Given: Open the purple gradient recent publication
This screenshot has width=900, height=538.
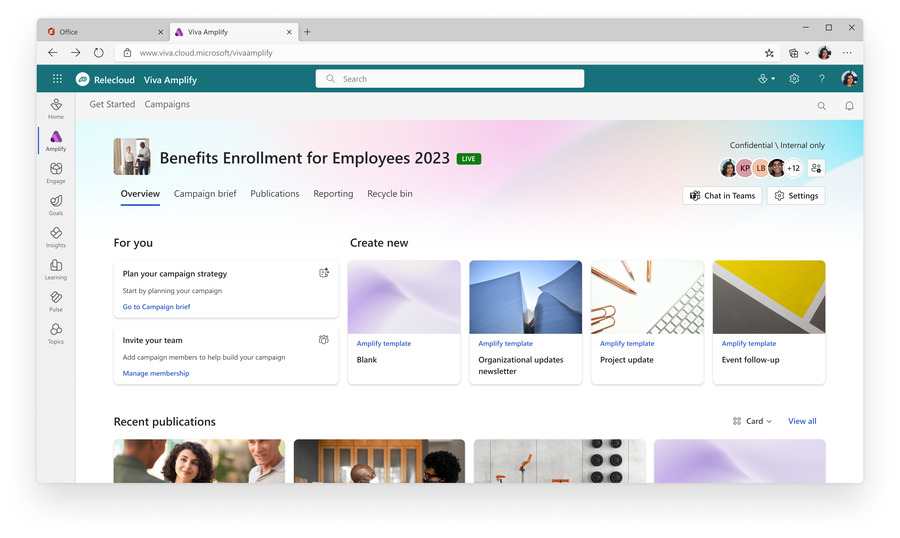Looking at the screenshot, I should (x=740, y=461).
